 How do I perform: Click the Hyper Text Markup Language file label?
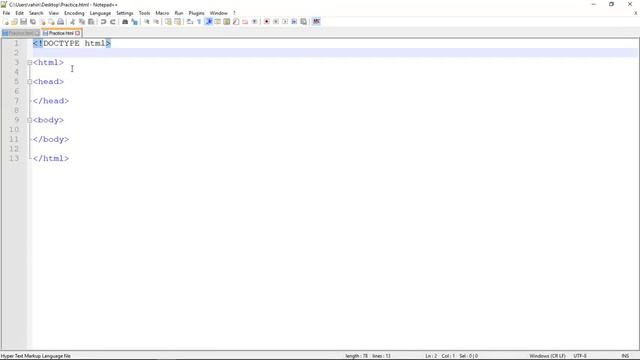tap(36, 356)
